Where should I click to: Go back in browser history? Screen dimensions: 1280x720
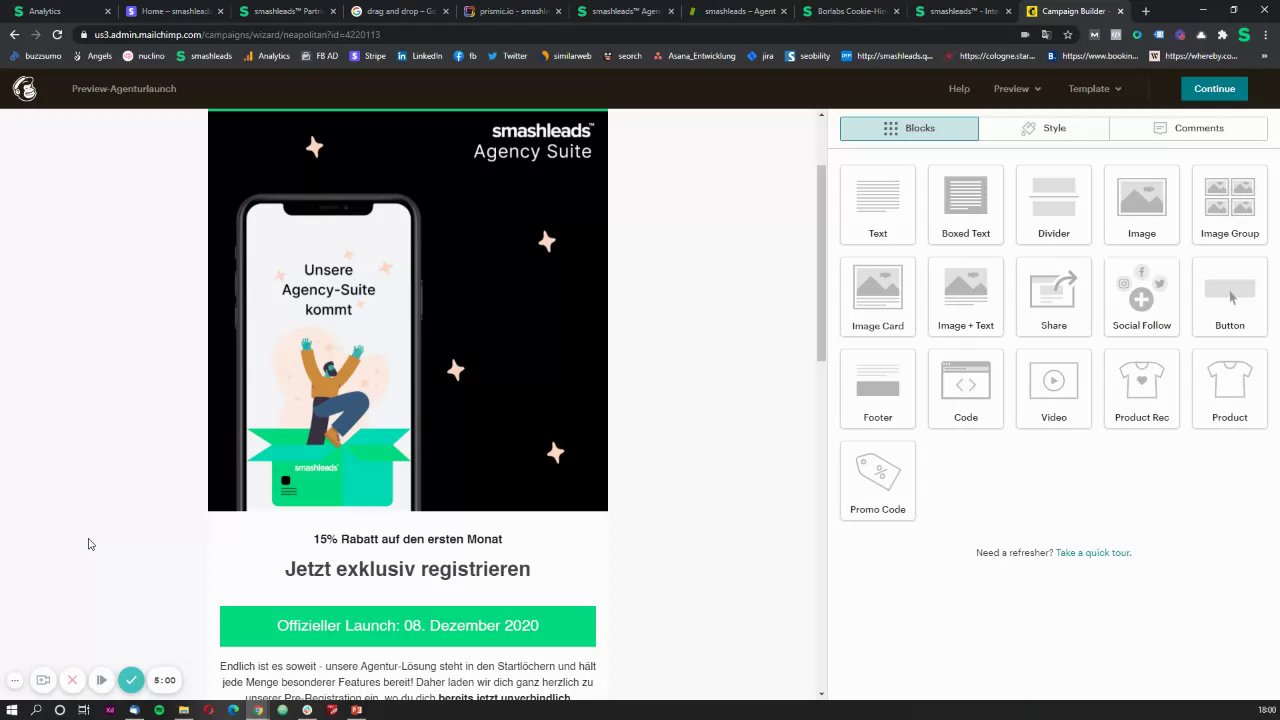pos(14,34)
